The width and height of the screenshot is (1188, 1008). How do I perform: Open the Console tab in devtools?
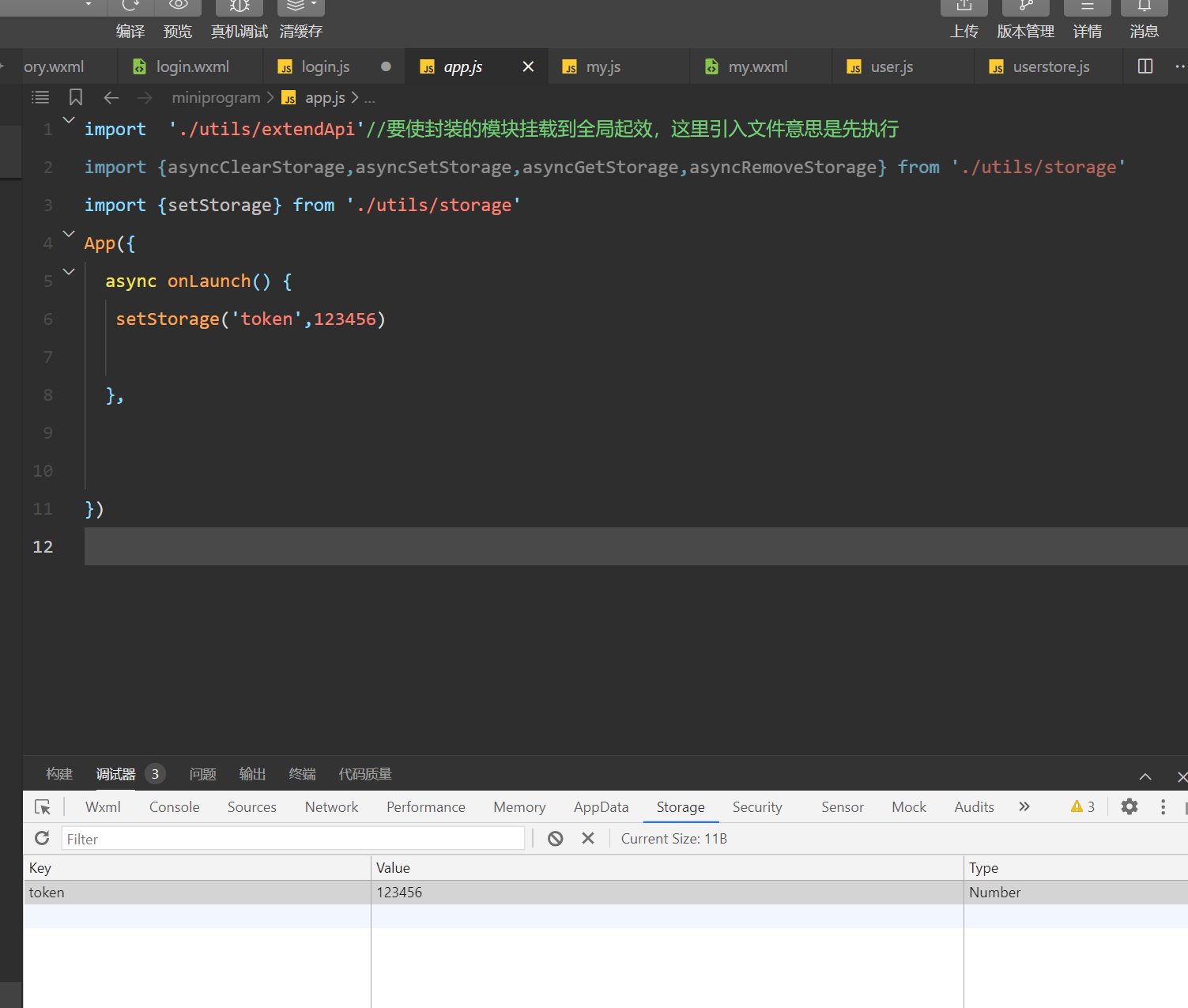click(174, 806)
